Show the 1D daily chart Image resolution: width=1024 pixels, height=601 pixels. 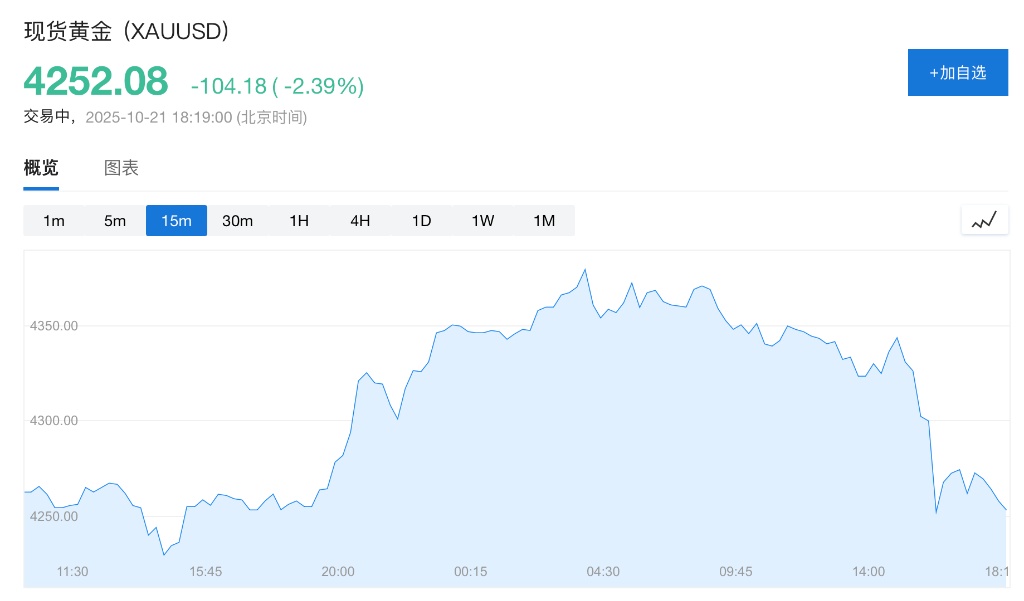coord(421,221)
